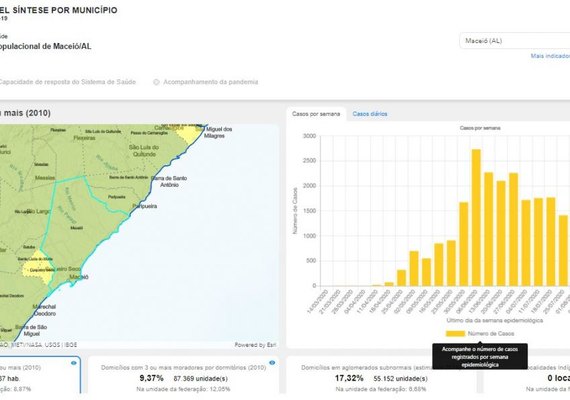Select the Domicílios em aglomerados subnormais card
570x400 pixels.
click(381, 375)
